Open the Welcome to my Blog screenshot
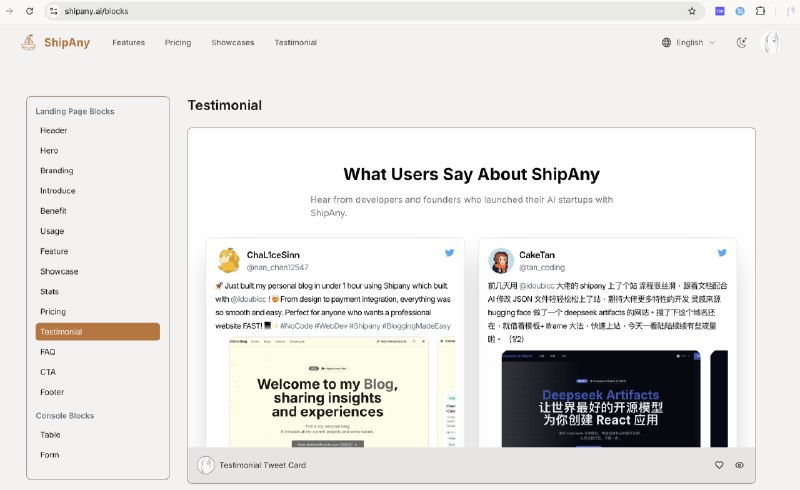Viewport: 800px width, 490px height. pyautogui.click(x=329, y=393)
